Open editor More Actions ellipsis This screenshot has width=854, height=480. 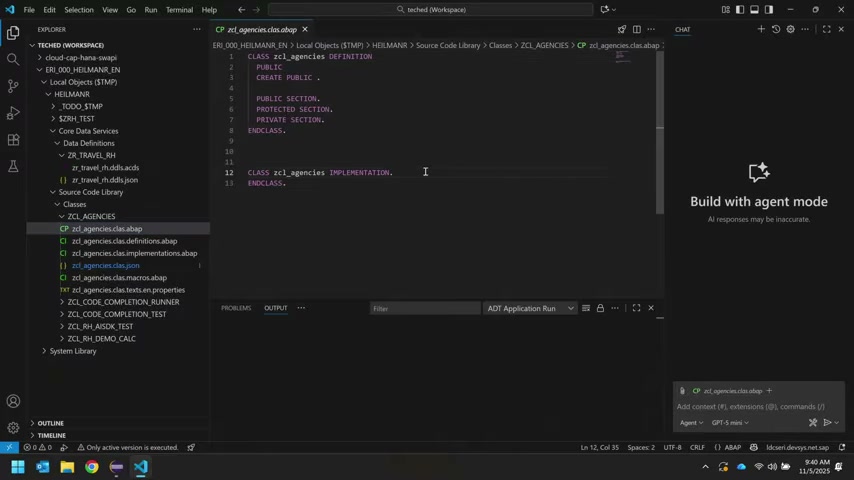coord(651,29)
